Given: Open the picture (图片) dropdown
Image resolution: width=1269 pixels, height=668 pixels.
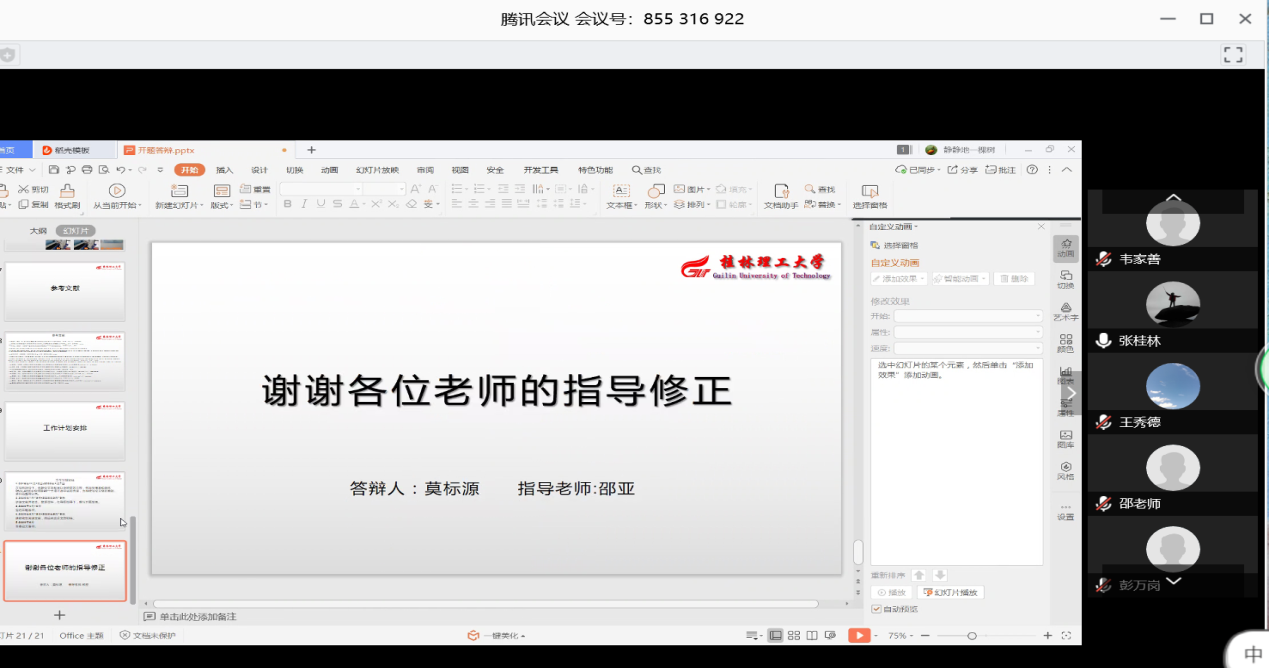Looking at the screenshot, I should pyautogui.click(x=692, y=189).
